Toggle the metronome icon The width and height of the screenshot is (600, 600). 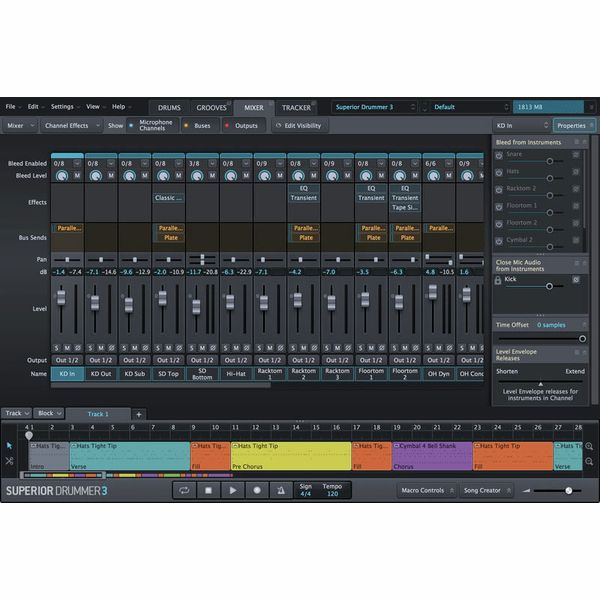pos(281,490)
